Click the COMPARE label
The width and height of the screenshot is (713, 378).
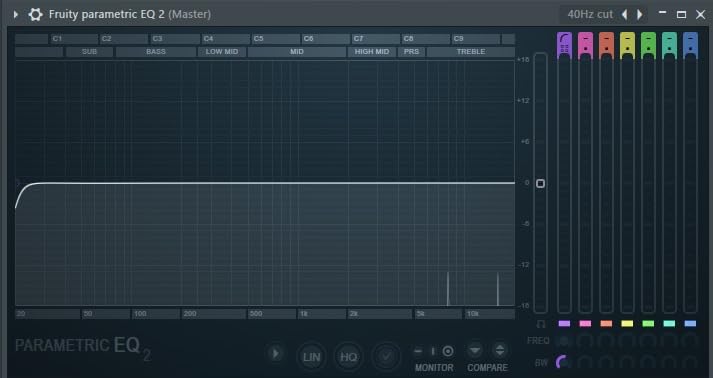point(487,368)
